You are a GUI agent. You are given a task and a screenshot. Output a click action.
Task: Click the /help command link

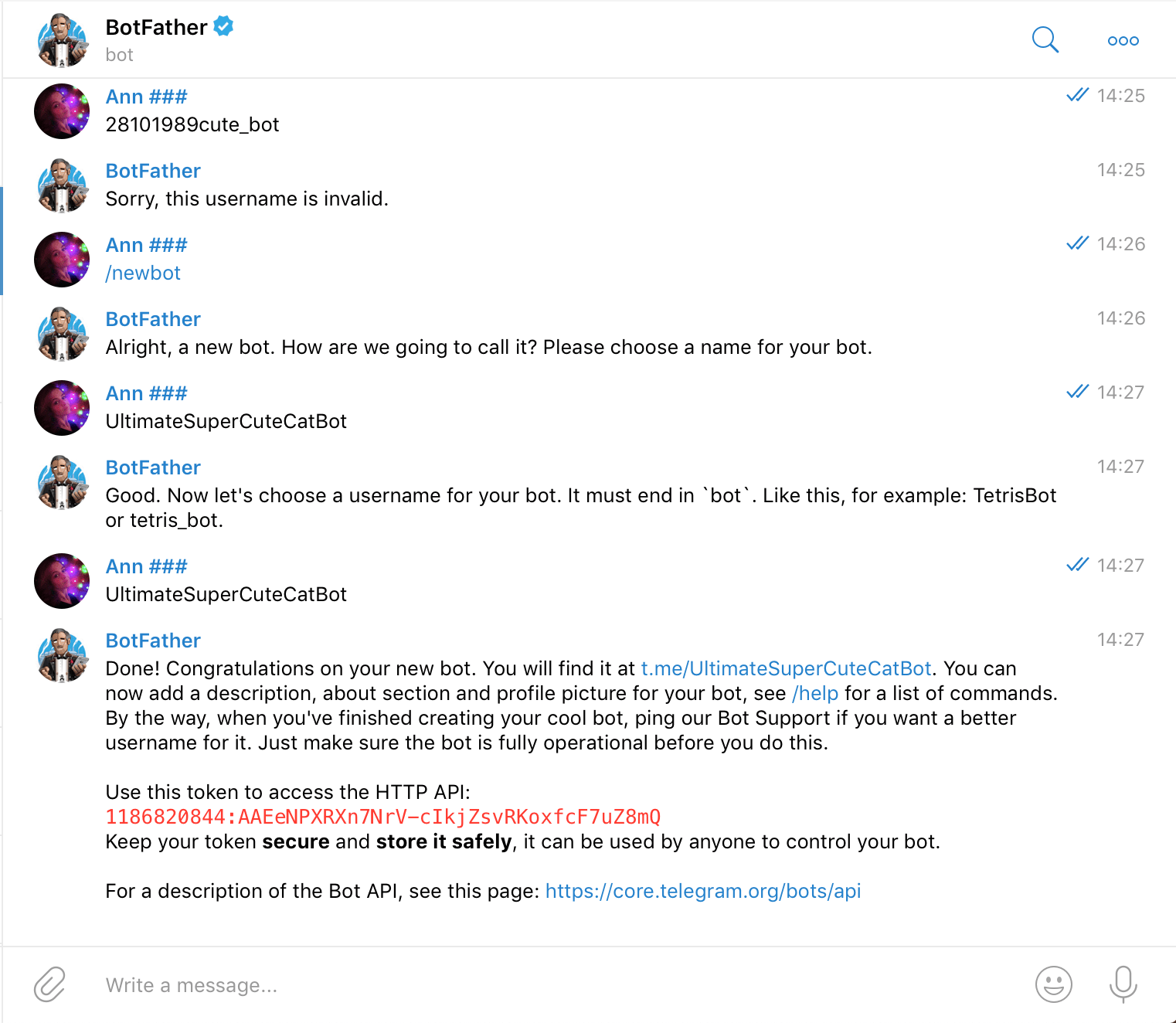[x=814, y=693]
